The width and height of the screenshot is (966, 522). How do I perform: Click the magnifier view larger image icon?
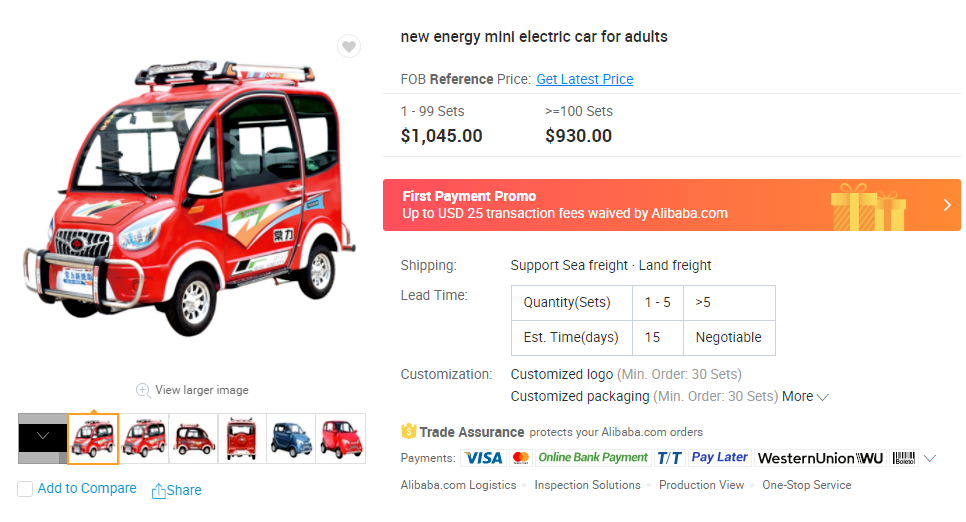[x=143, y=390]
